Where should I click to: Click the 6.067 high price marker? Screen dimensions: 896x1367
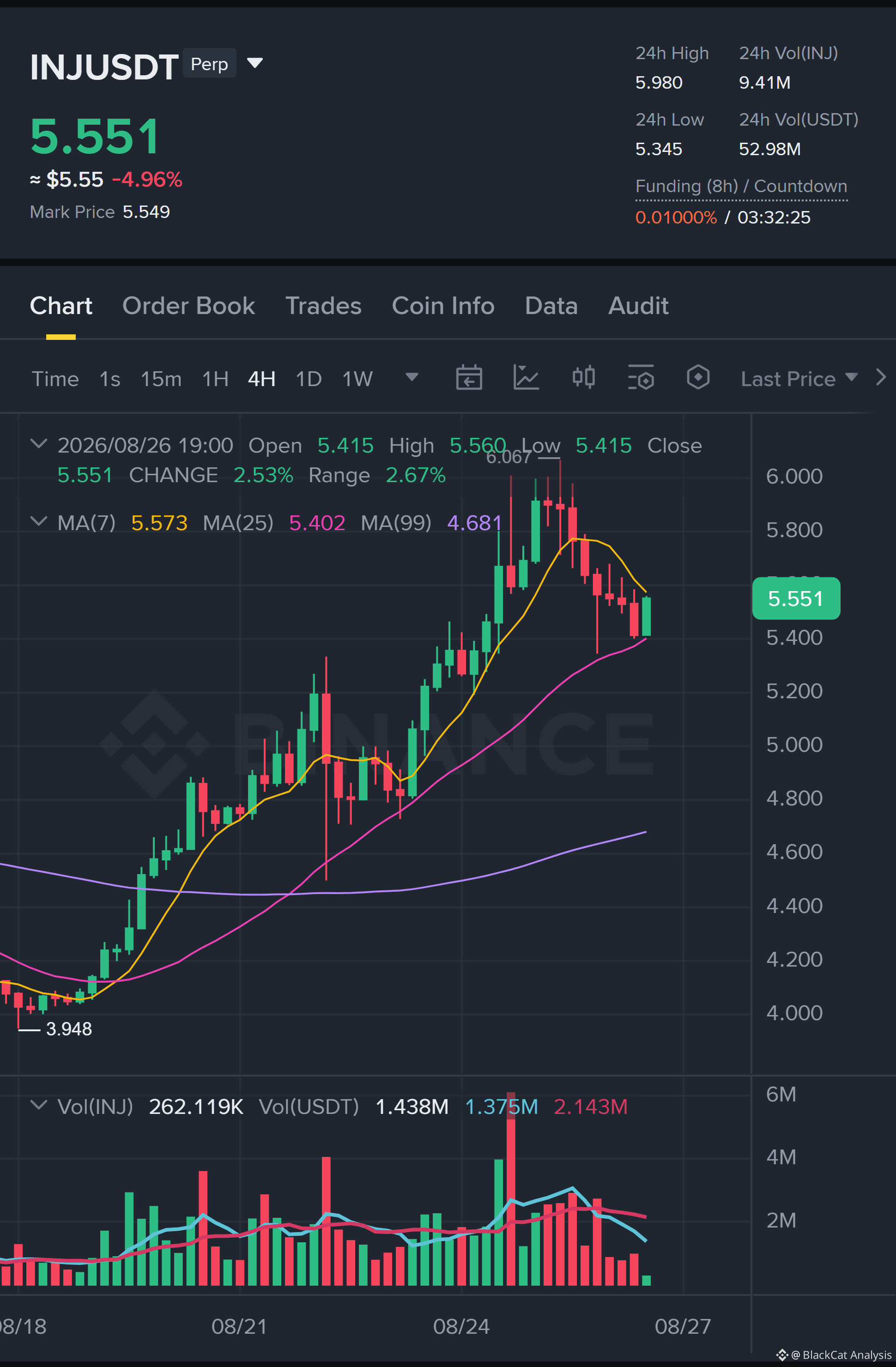point(509,457)
